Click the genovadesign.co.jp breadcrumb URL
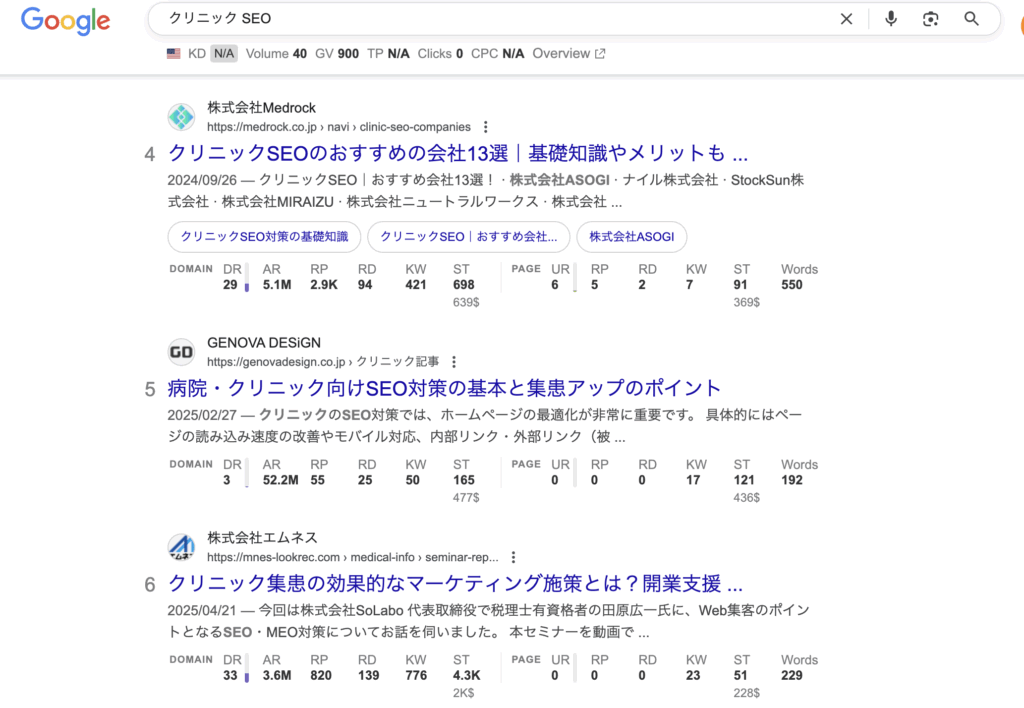This screenshot has height=708, width=1024. point(323,361)
